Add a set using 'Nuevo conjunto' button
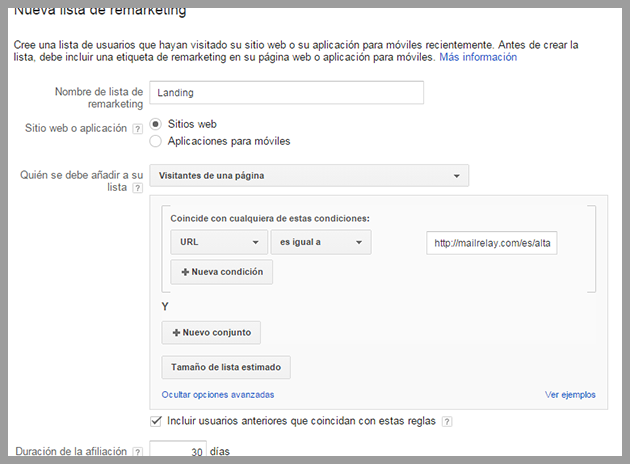 (211, 333)
